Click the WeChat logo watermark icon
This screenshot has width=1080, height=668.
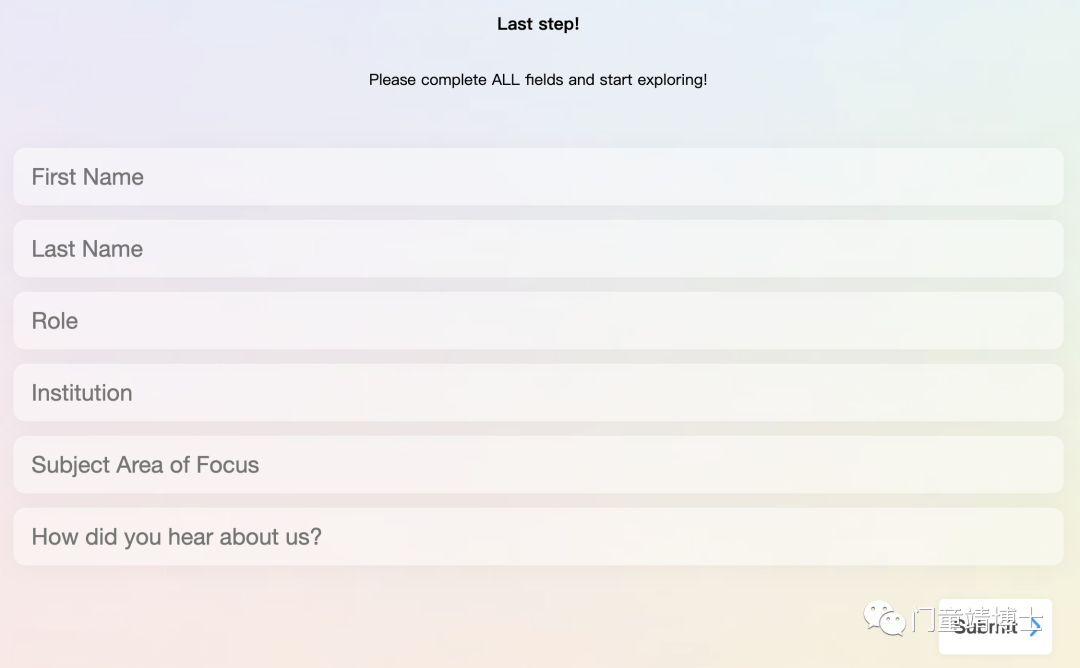tap(884, 618)
